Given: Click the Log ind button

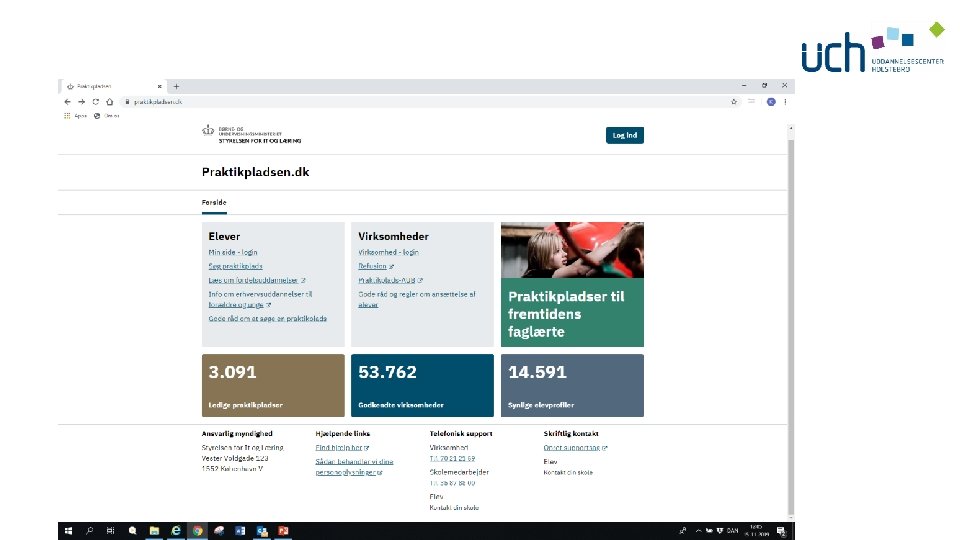Looking at the screenshot, I should (x=624, y=135).
